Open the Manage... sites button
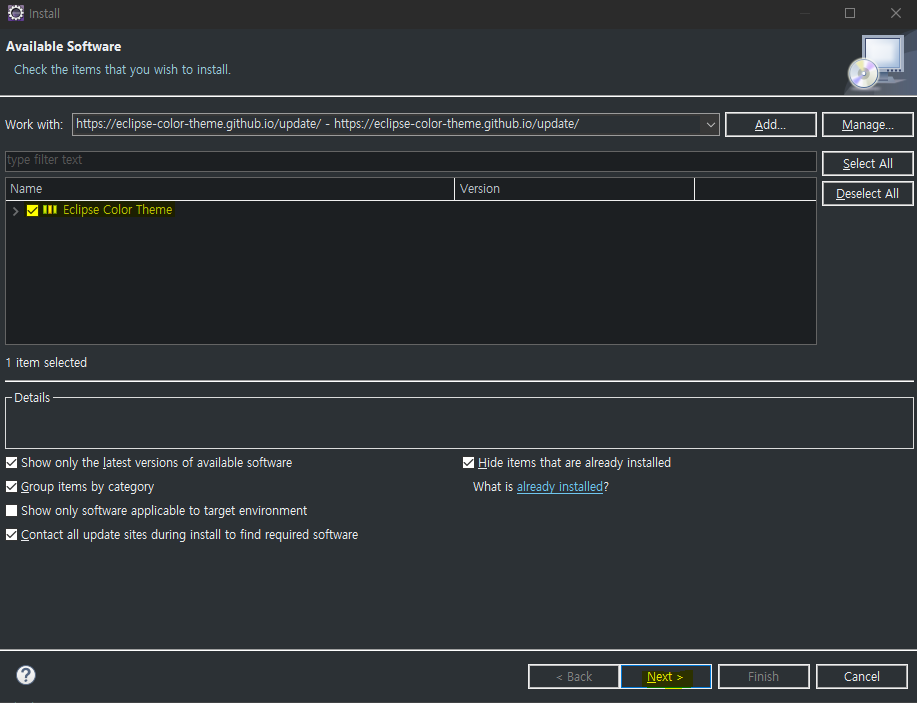Image resolution: width=917 pixels, height=703 pixels. coord(867,125)
